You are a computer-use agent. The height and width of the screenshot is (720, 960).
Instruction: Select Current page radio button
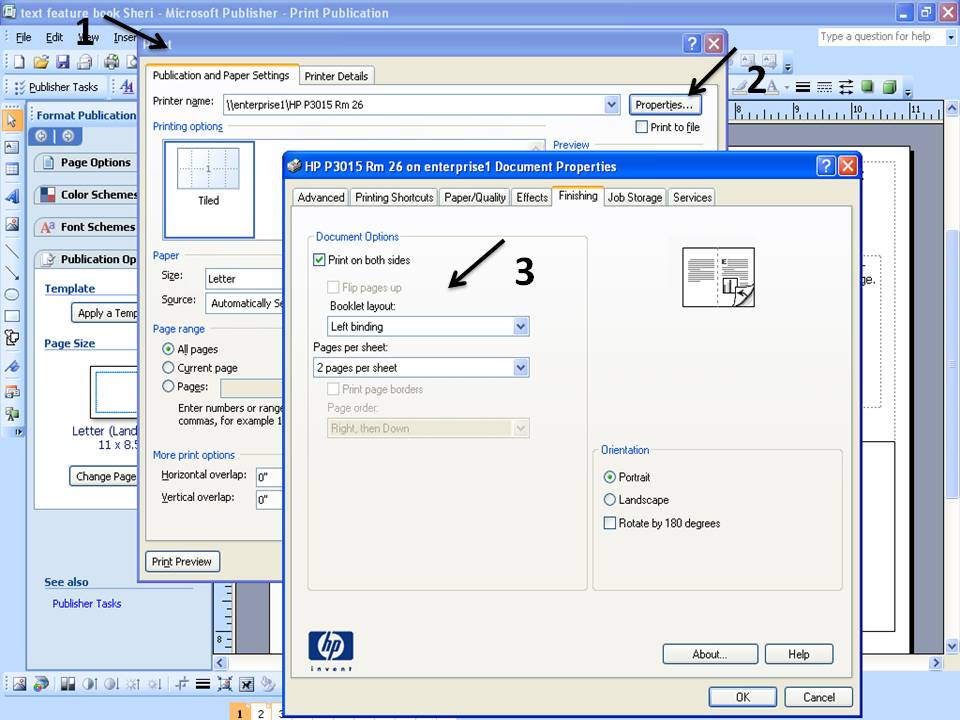(168, 368)
